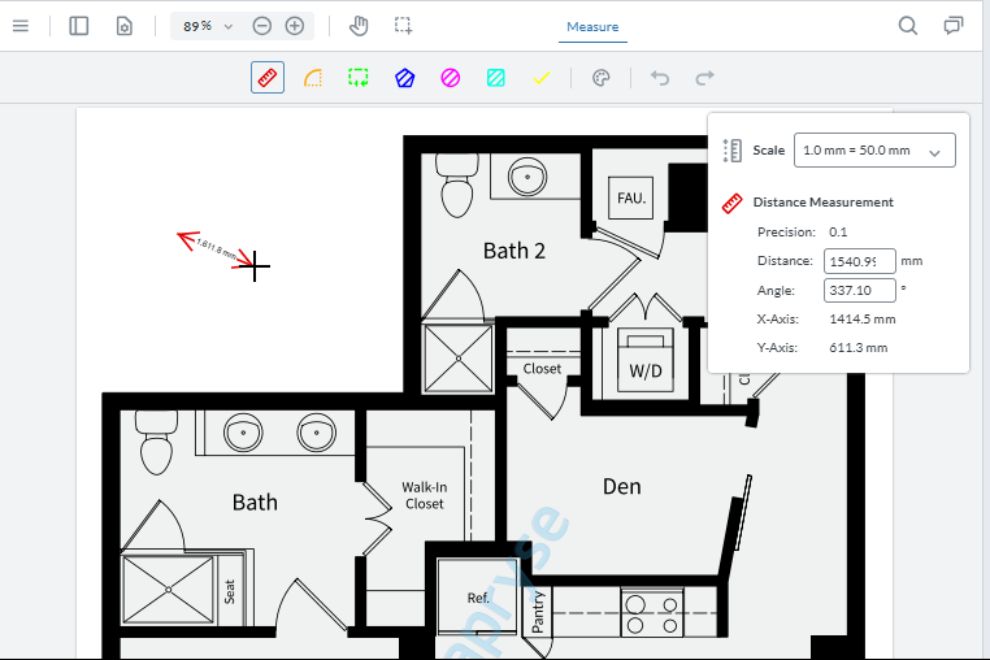Open the search panel
The width and height of the screenshot is (990, 660).
click(x=908, y=26)
